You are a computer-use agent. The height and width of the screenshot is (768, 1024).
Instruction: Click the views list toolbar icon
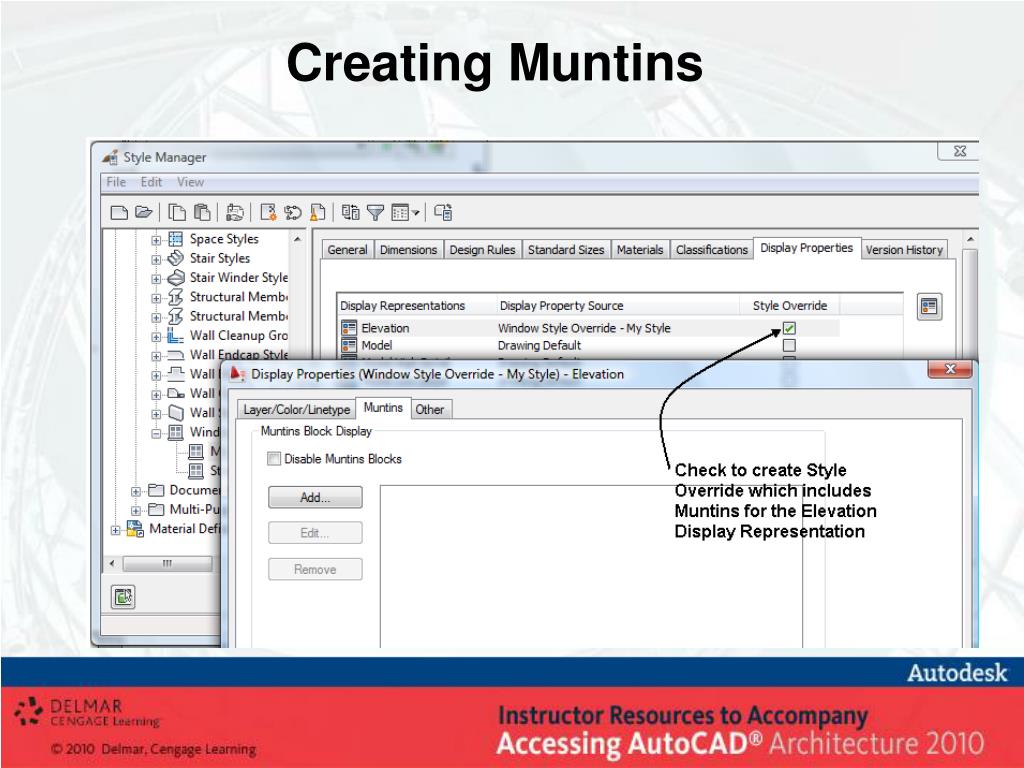(400, 212)
